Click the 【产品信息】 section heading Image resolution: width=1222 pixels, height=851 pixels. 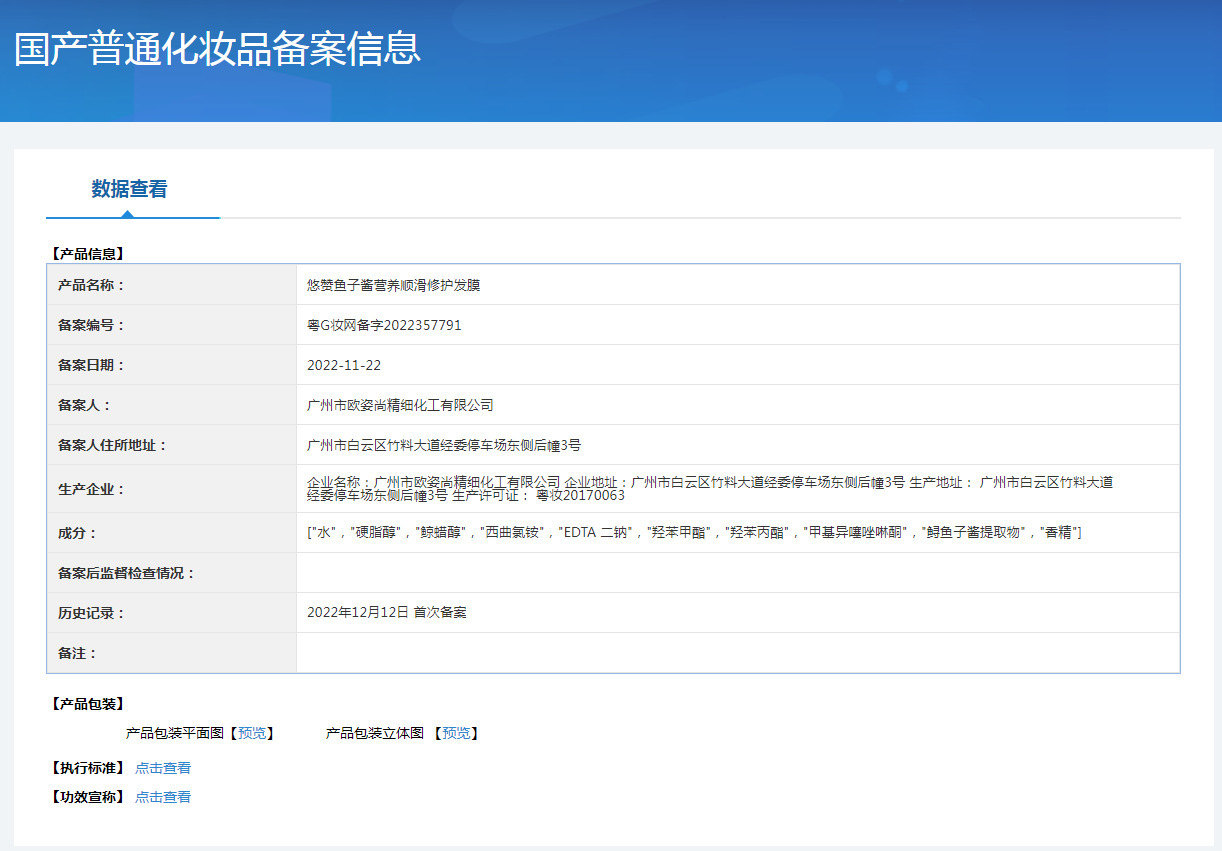tap(87, 254)
